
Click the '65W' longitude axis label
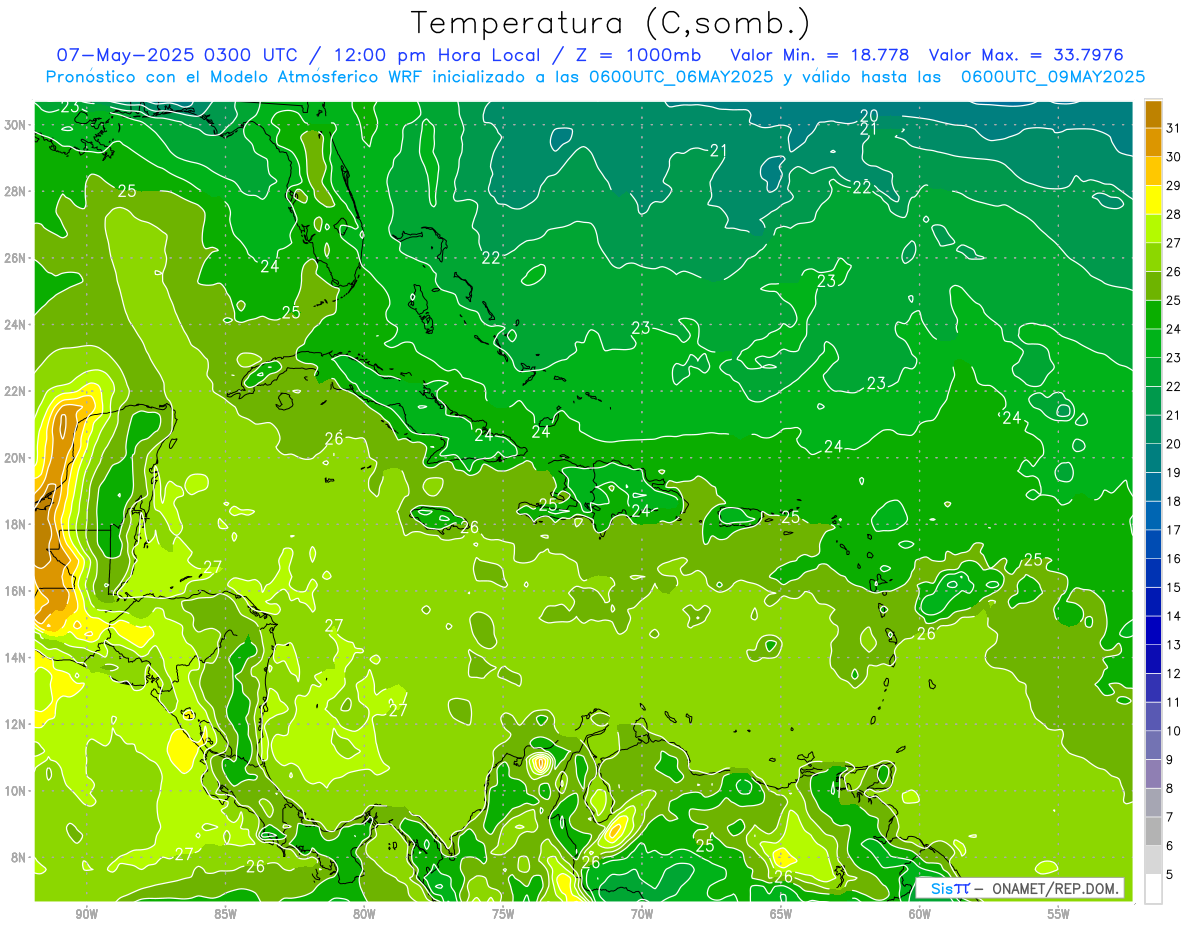click(781, 914)
